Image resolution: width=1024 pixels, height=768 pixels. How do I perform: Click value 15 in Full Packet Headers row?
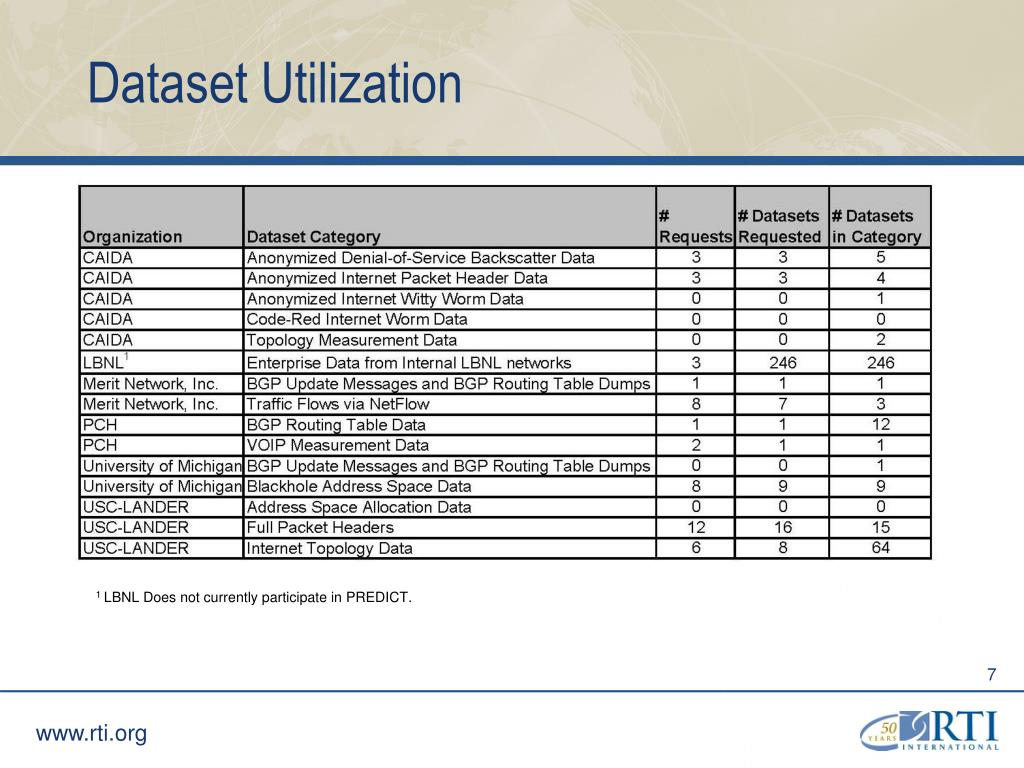tap(880, 528)
